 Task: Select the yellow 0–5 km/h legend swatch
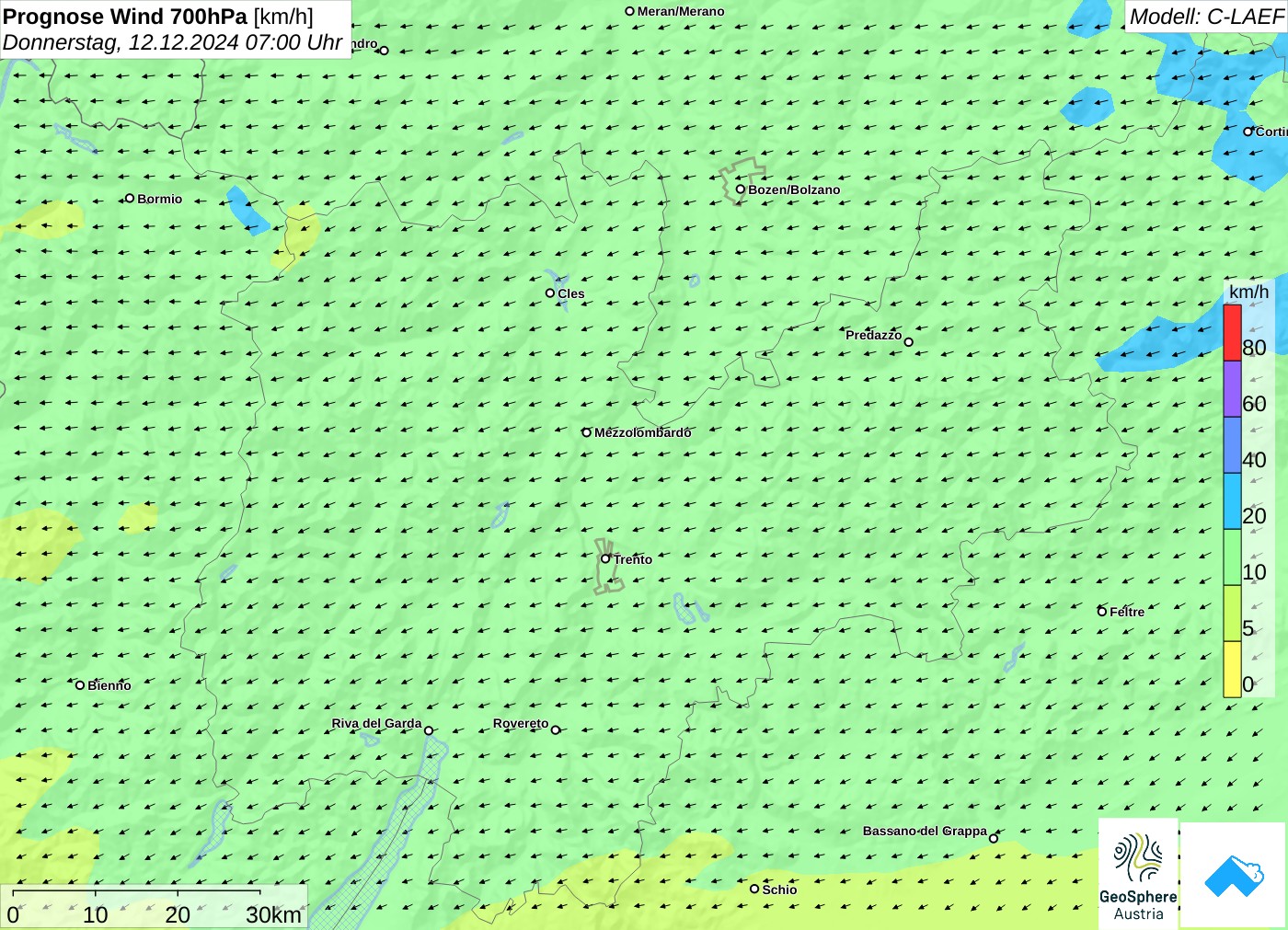click(x=1233, y=670)
